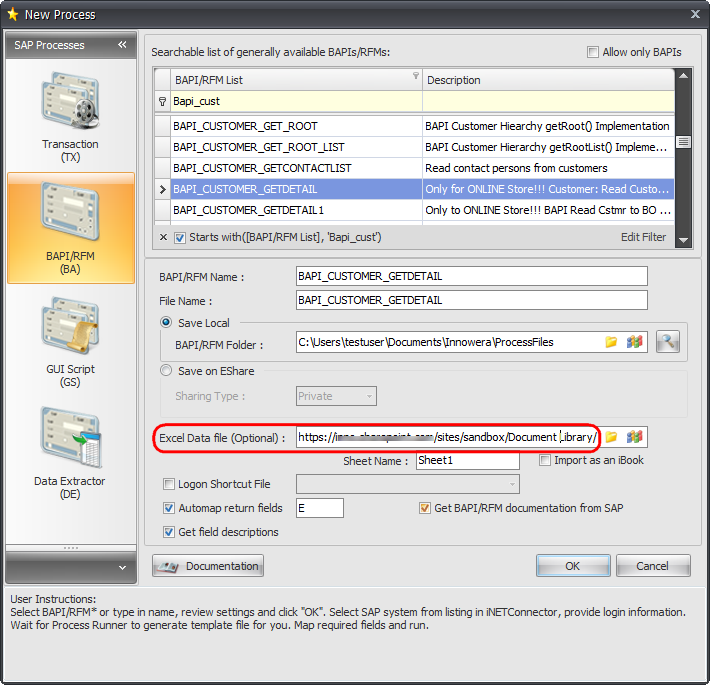The width and height of the screenshot is (710, 685).
Task: Uncheck Get field descriptions checkbox
Action: pyautogui.click(x=168, y=532)
